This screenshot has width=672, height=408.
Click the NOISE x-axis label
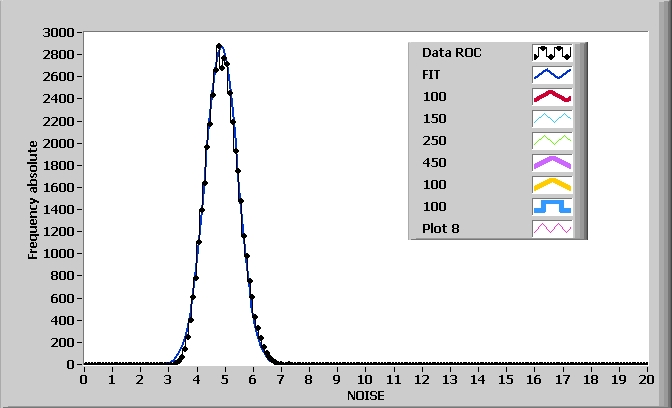pos(365,395)
